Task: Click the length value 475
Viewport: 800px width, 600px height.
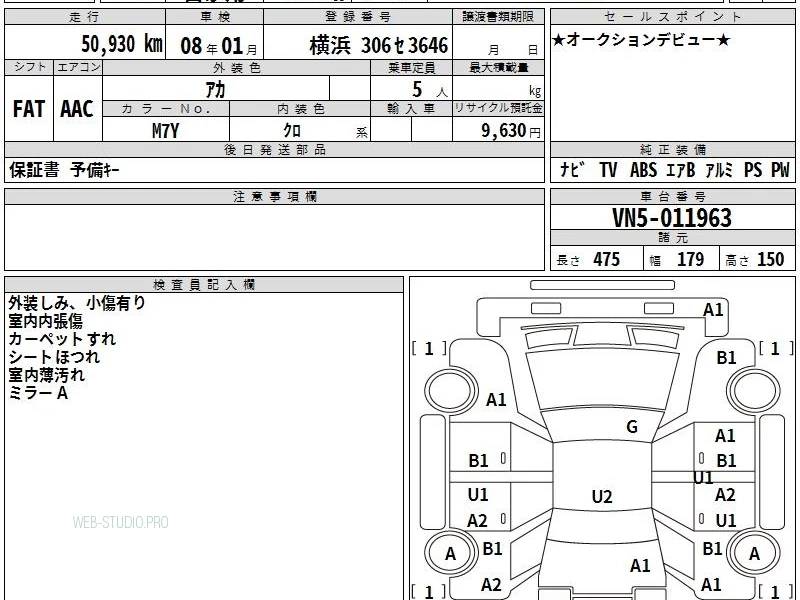Action: [x=606, y=259]
